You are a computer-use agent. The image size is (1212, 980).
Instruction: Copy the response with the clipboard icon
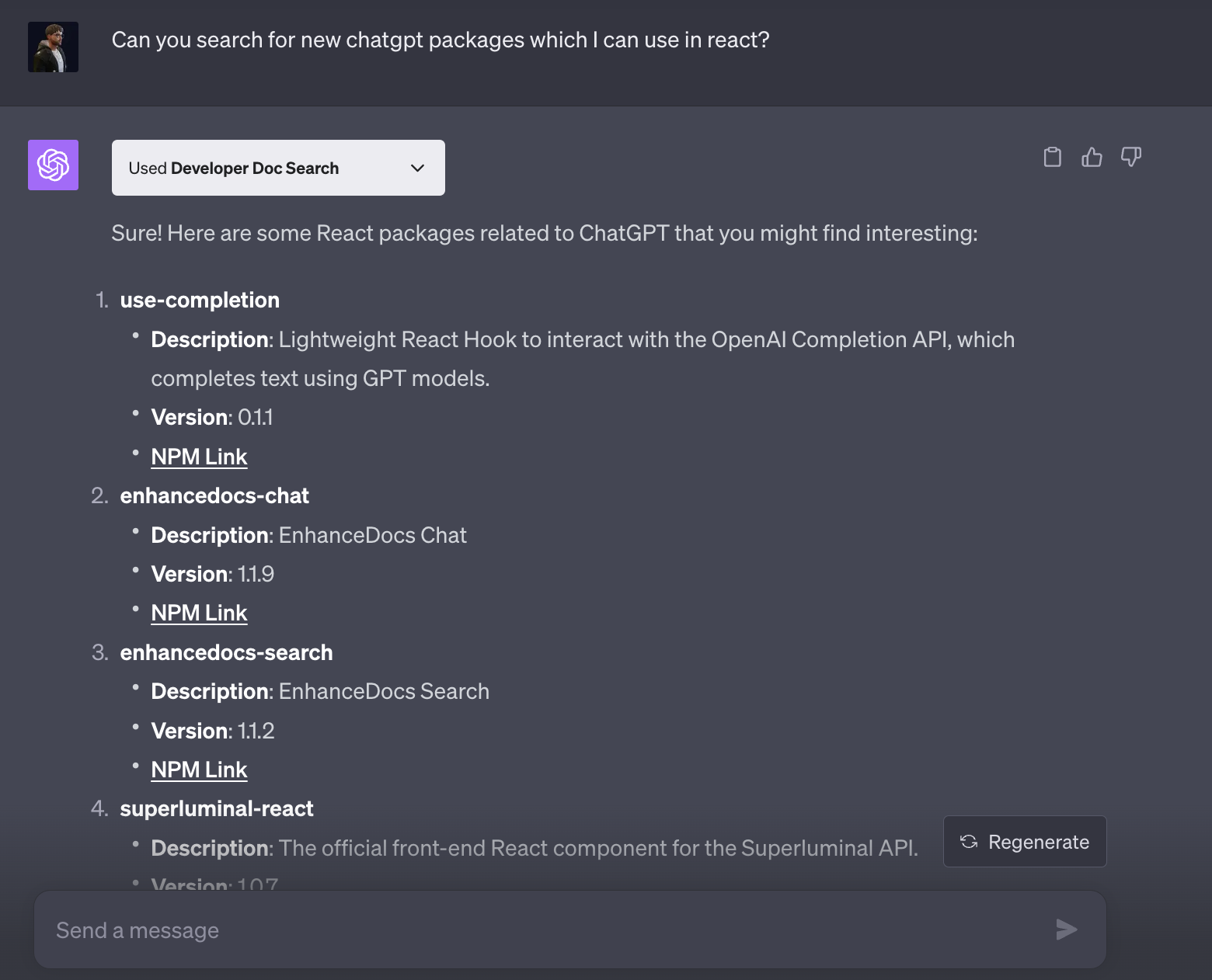pos(1052,157)
